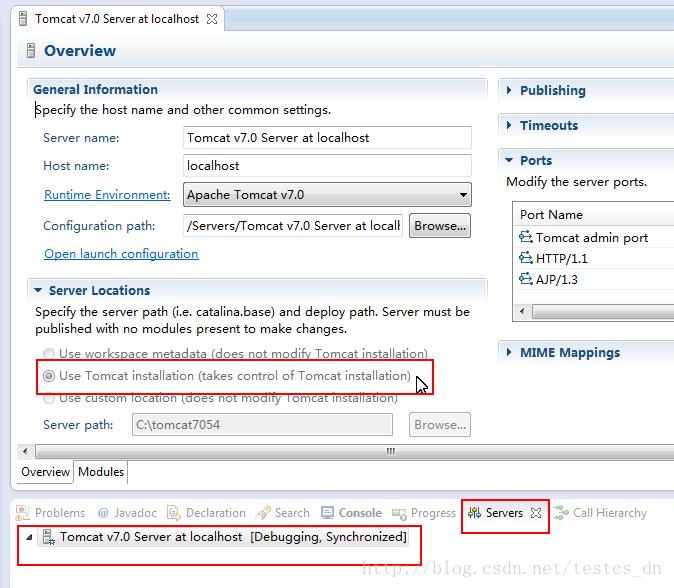674x588 pixels.
Task: Click the Configuration path input field
Action: pos(293,226)
